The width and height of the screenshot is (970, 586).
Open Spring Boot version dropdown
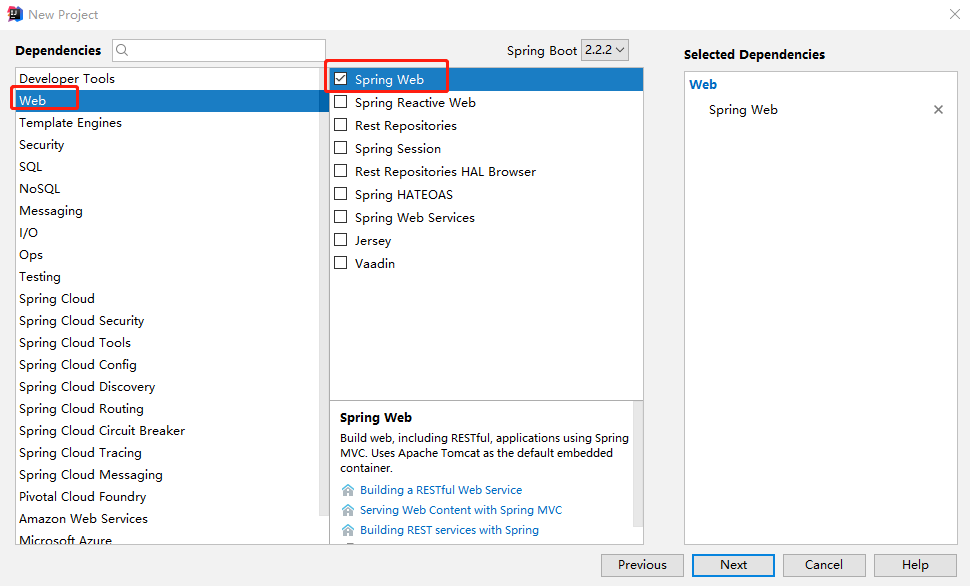(x=605, y=50)
